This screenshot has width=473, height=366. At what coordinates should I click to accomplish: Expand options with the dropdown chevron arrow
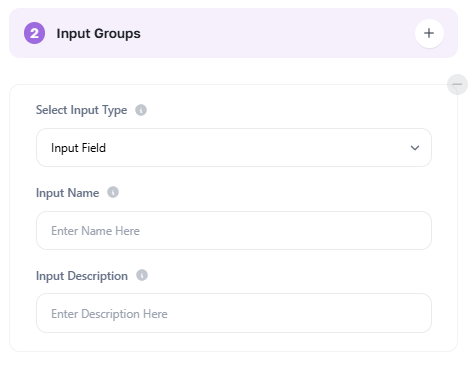pos(415,148)
